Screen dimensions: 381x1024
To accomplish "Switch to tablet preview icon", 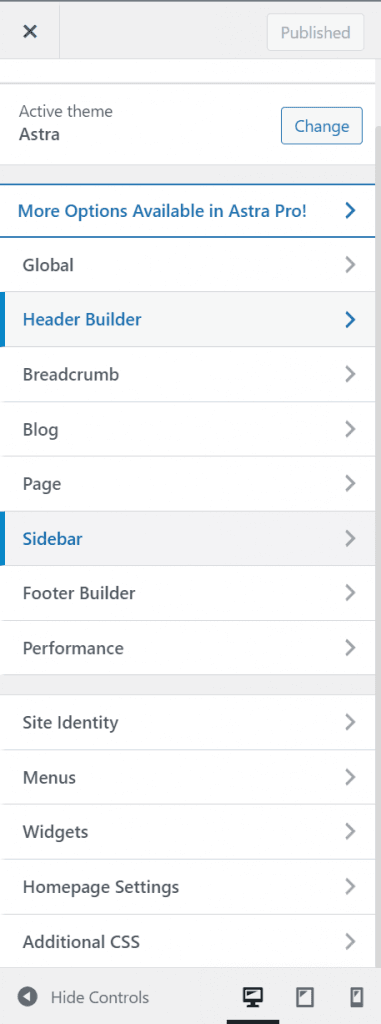I will tap(305, 997).
